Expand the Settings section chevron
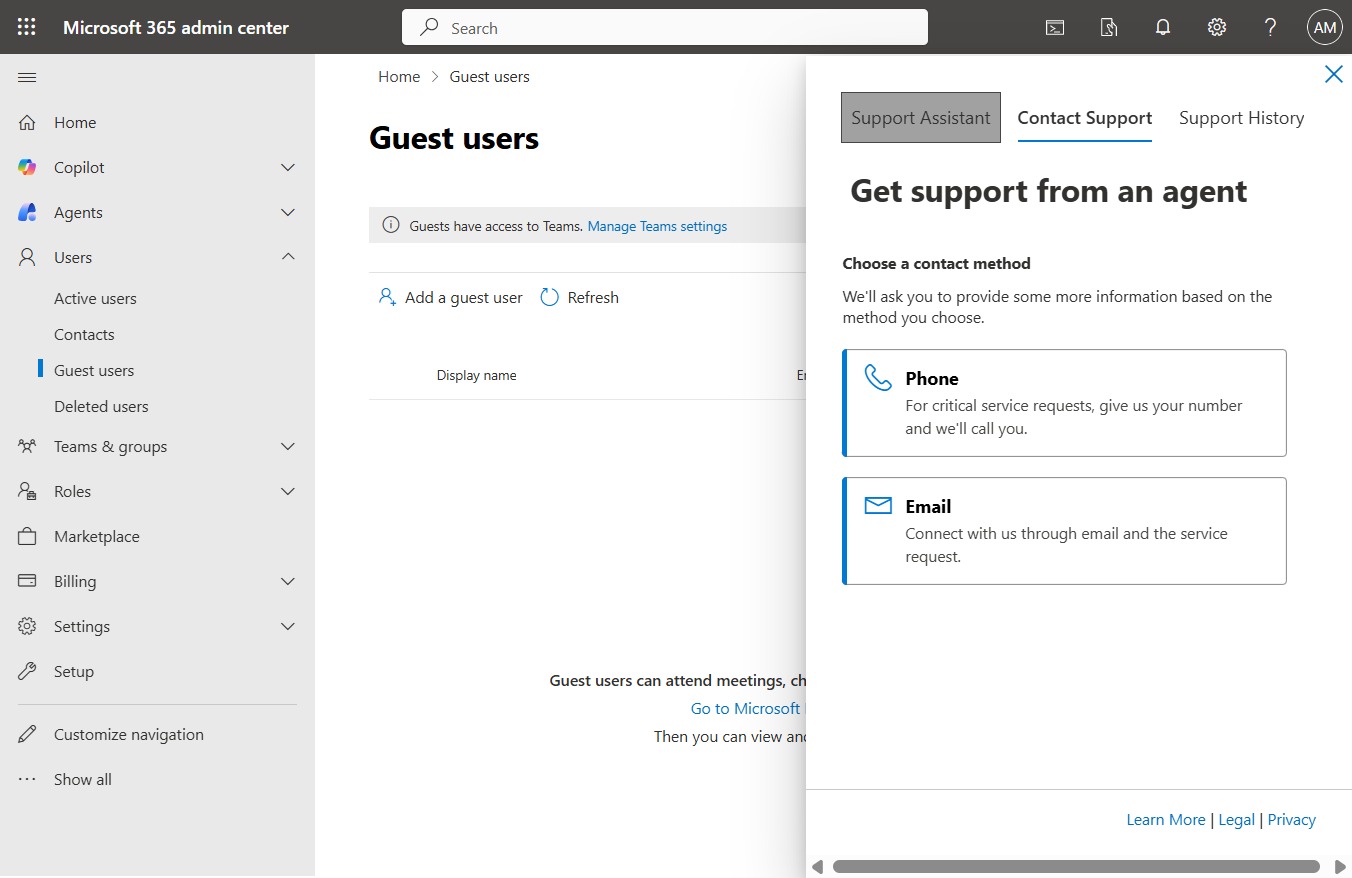Viewport: 1352px width, 878px height. [288, 626]
